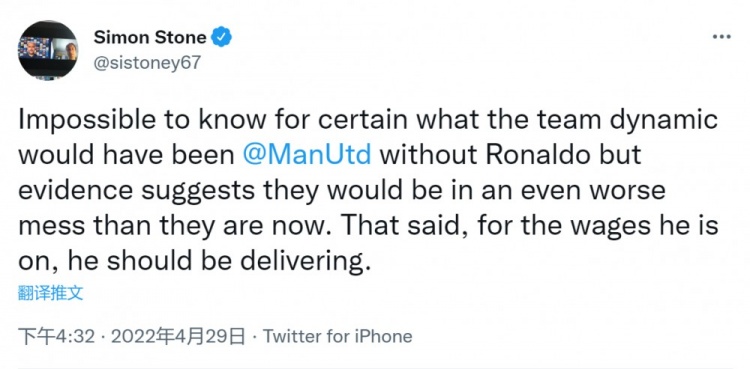Click the 2022年4月29日 date

coord(178,336)
